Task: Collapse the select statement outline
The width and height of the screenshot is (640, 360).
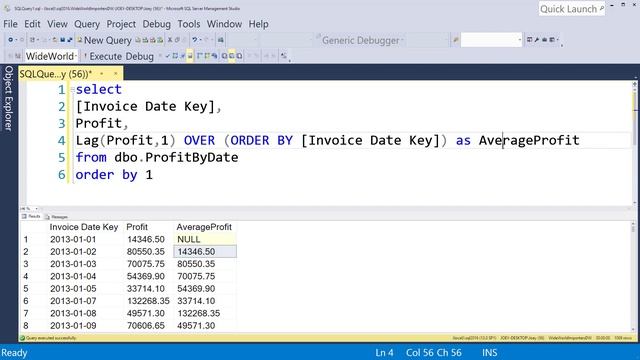Action: (x=72, y=89)
